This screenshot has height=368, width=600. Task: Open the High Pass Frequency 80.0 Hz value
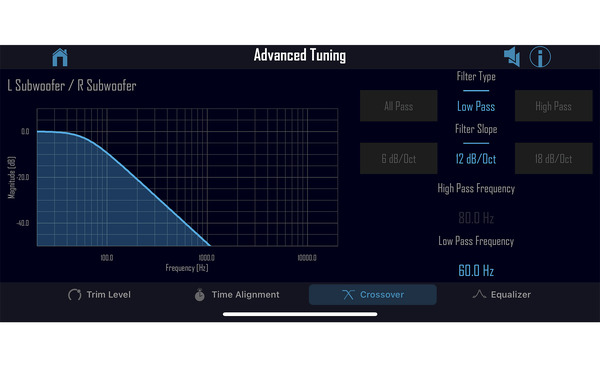[476, 218]
